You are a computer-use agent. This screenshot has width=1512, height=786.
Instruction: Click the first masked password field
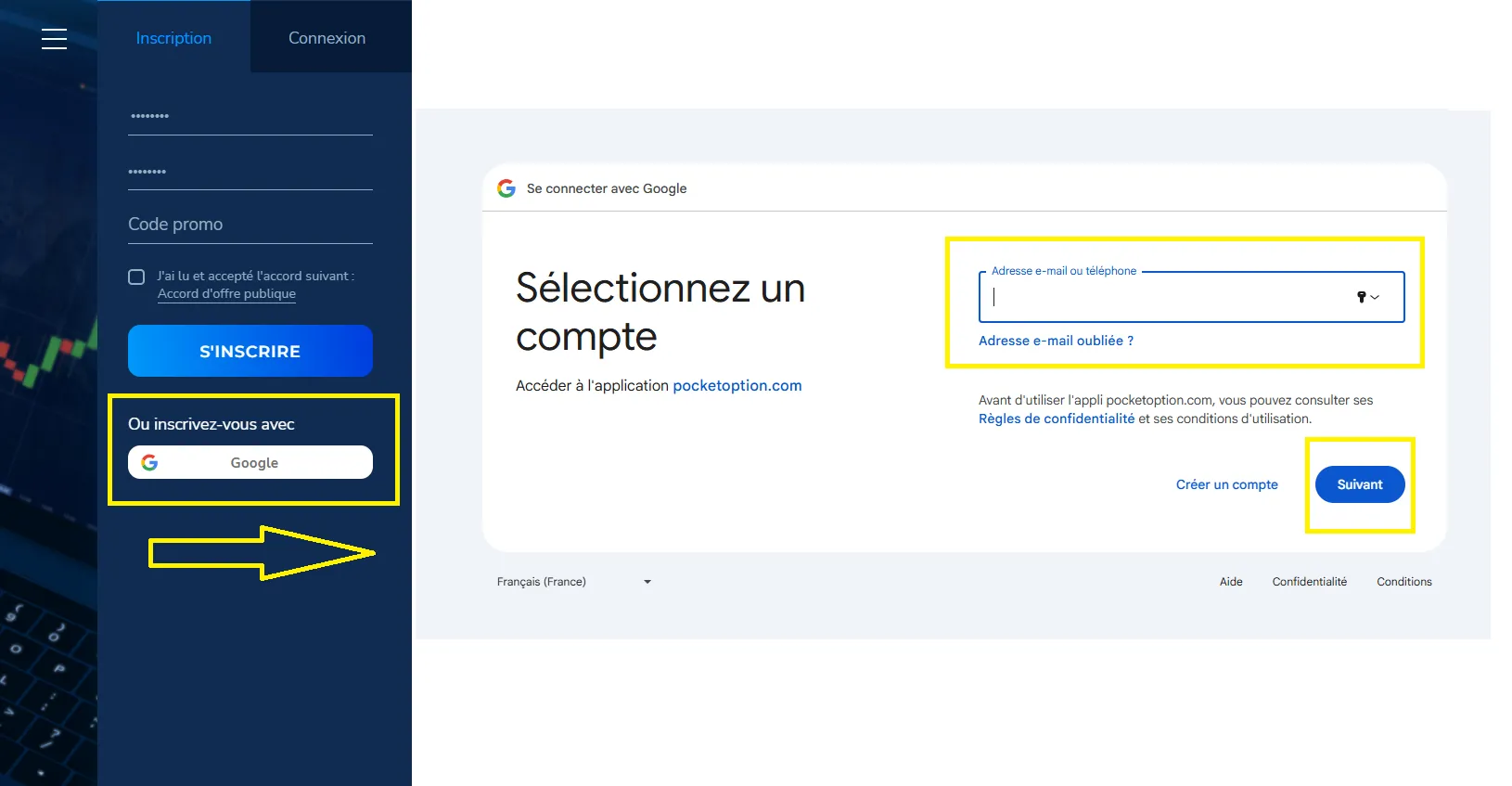click(250, 117)
